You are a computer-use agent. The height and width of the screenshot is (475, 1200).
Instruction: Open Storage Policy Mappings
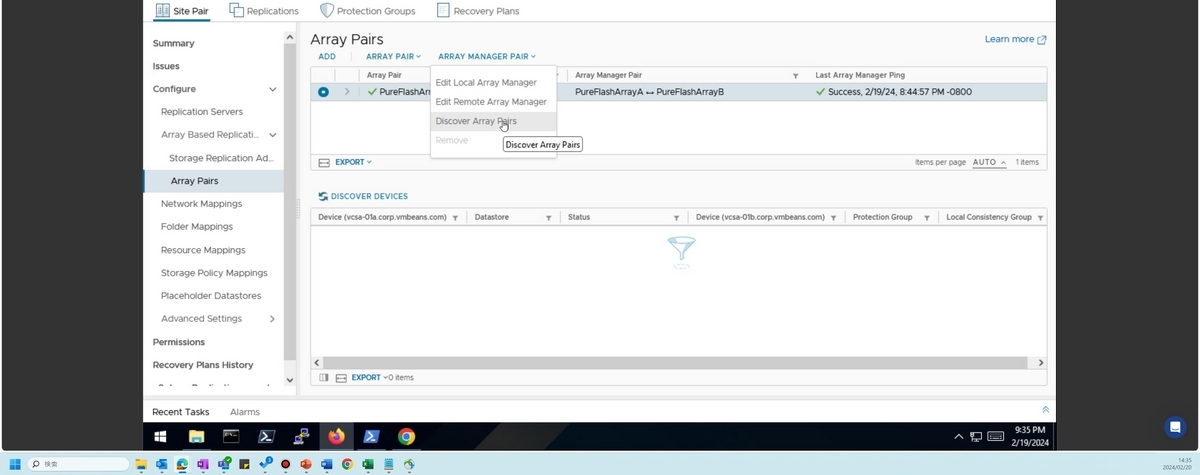pos(214,273)
